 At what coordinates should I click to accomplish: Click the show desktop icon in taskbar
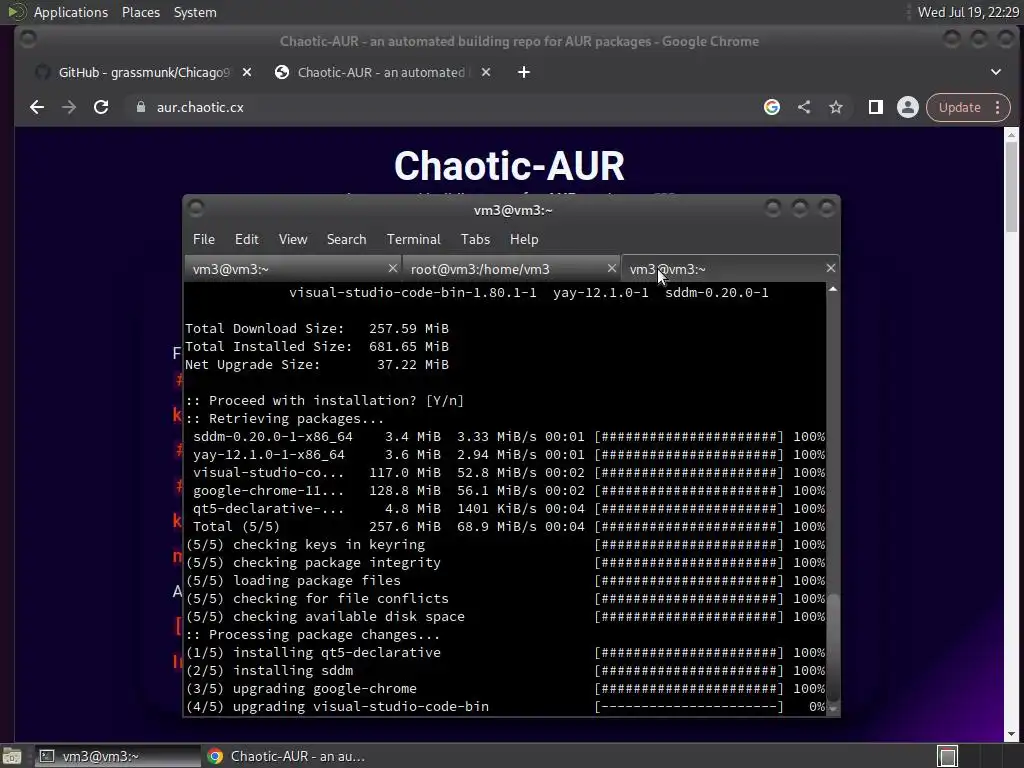(x=12, y=756)
